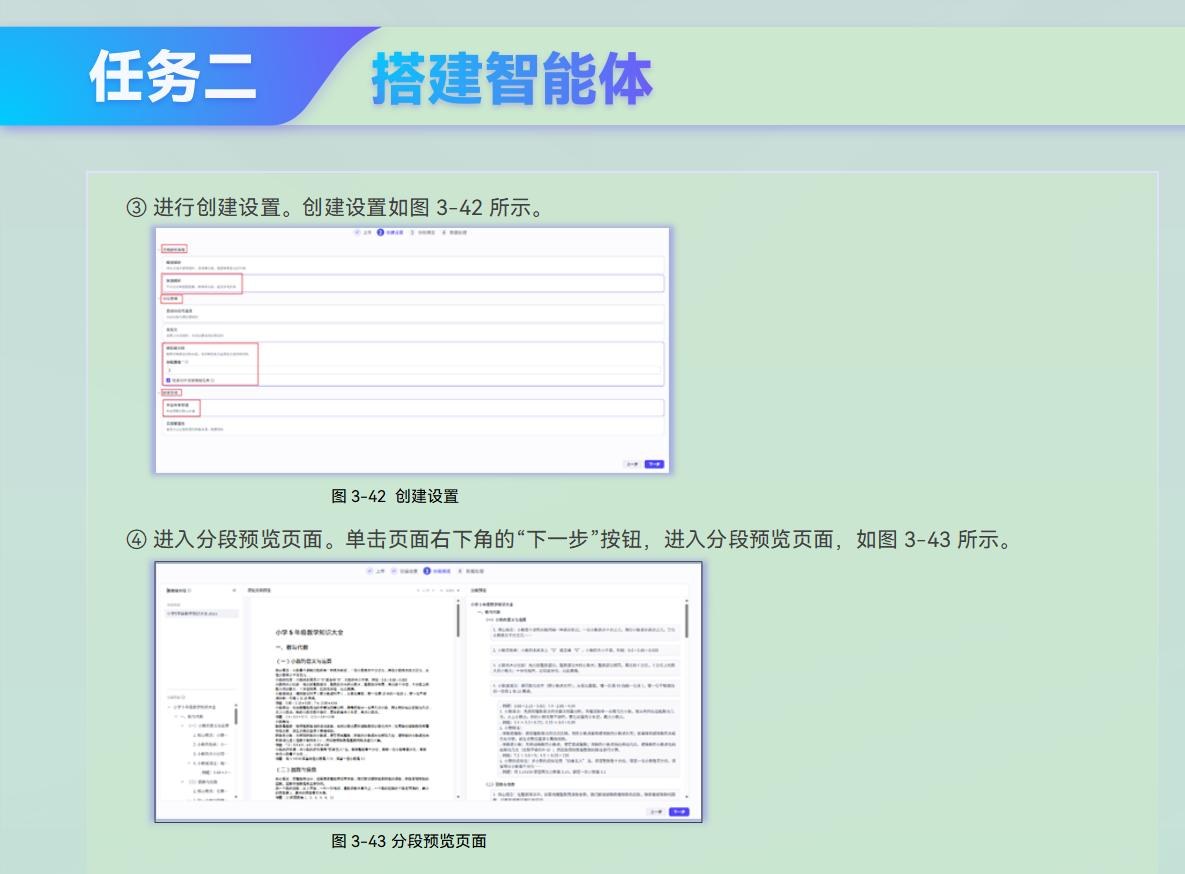Select 一、数与代数 node in the outline tree
Viewport: 1185px width, 874px height.
point(195,716)
